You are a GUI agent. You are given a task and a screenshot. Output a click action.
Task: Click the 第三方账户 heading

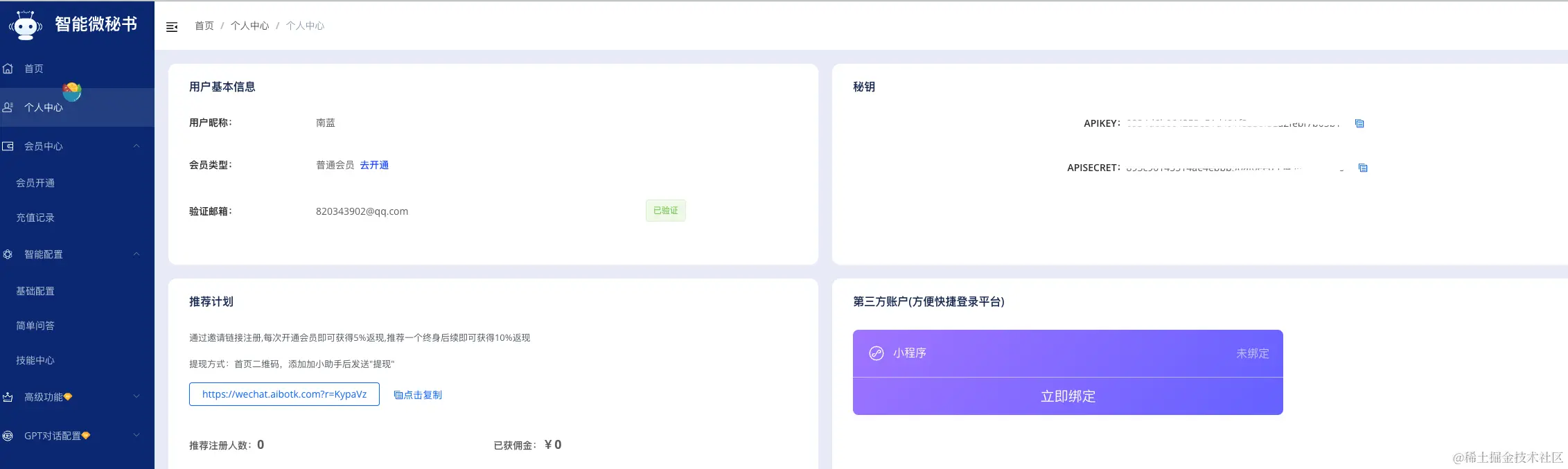pos(928,301)
